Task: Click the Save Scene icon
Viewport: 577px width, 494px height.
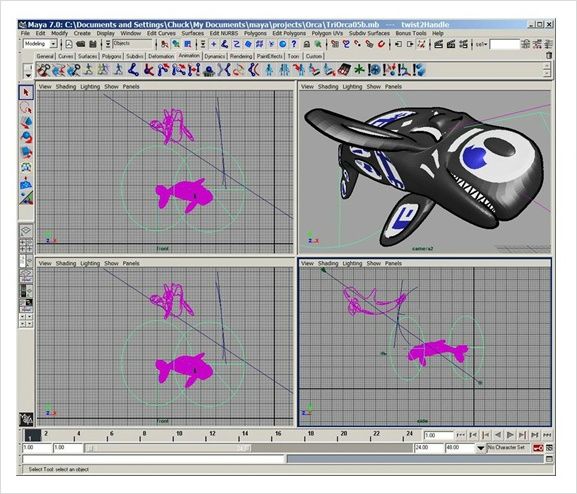Action: pos(93,44)
